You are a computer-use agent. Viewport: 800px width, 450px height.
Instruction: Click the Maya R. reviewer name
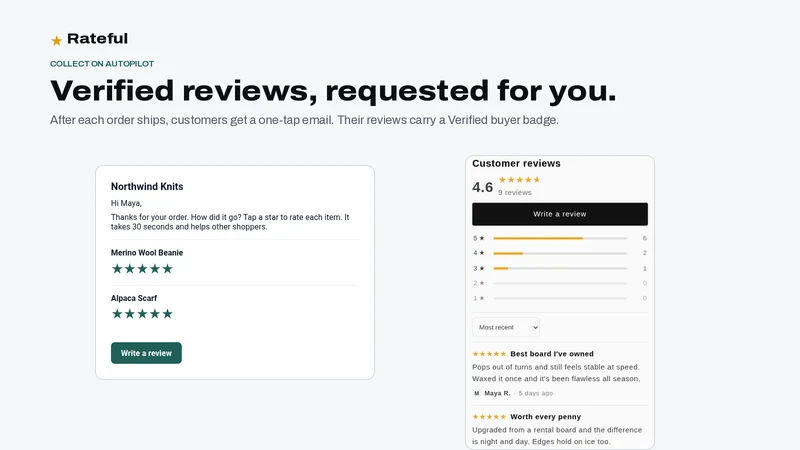coord(497,393)
